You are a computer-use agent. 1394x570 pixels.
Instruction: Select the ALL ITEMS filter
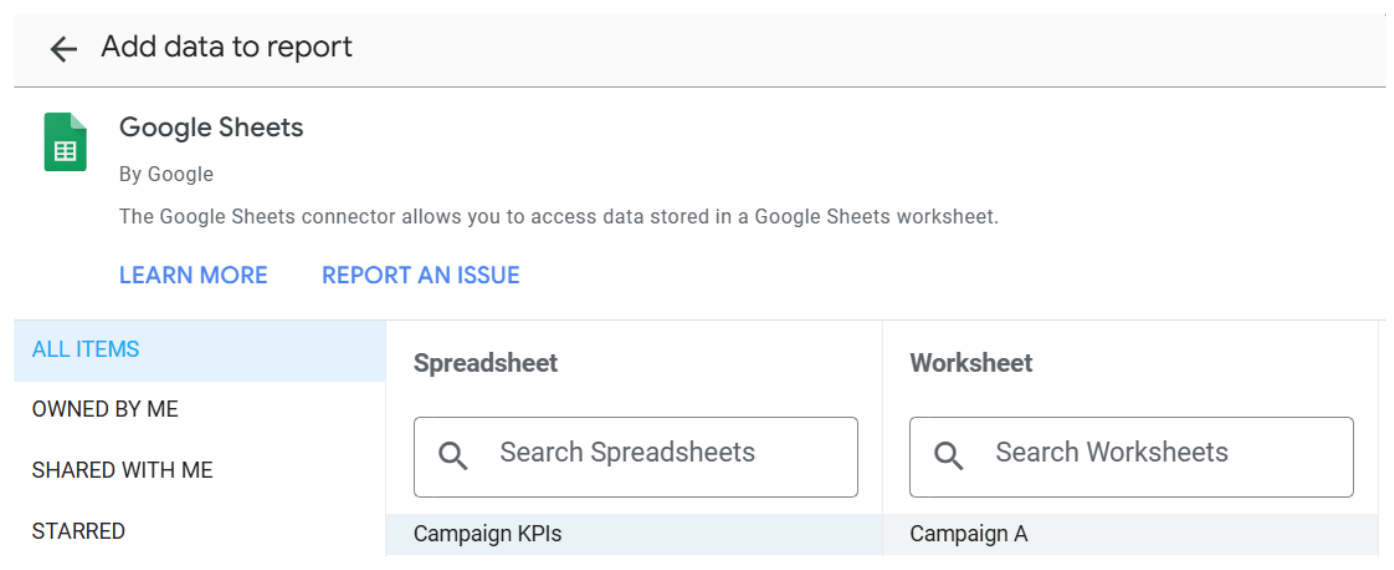[200, 350]
